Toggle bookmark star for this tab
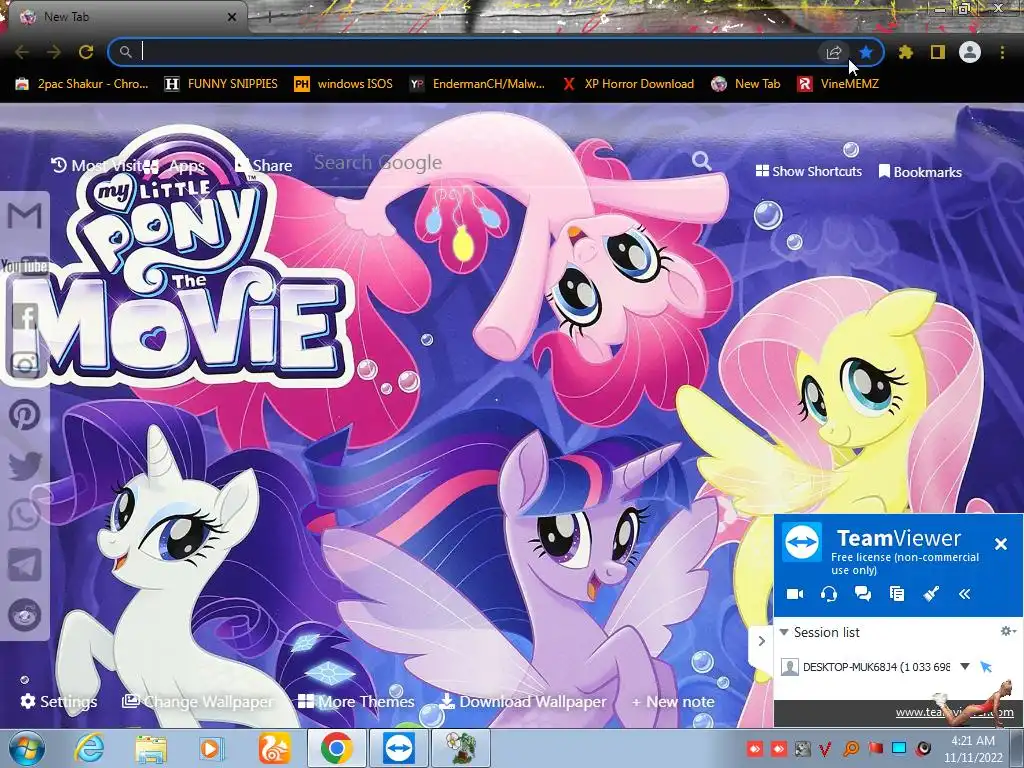Viewport: 1024px width, 768px height. pos(866,52)
